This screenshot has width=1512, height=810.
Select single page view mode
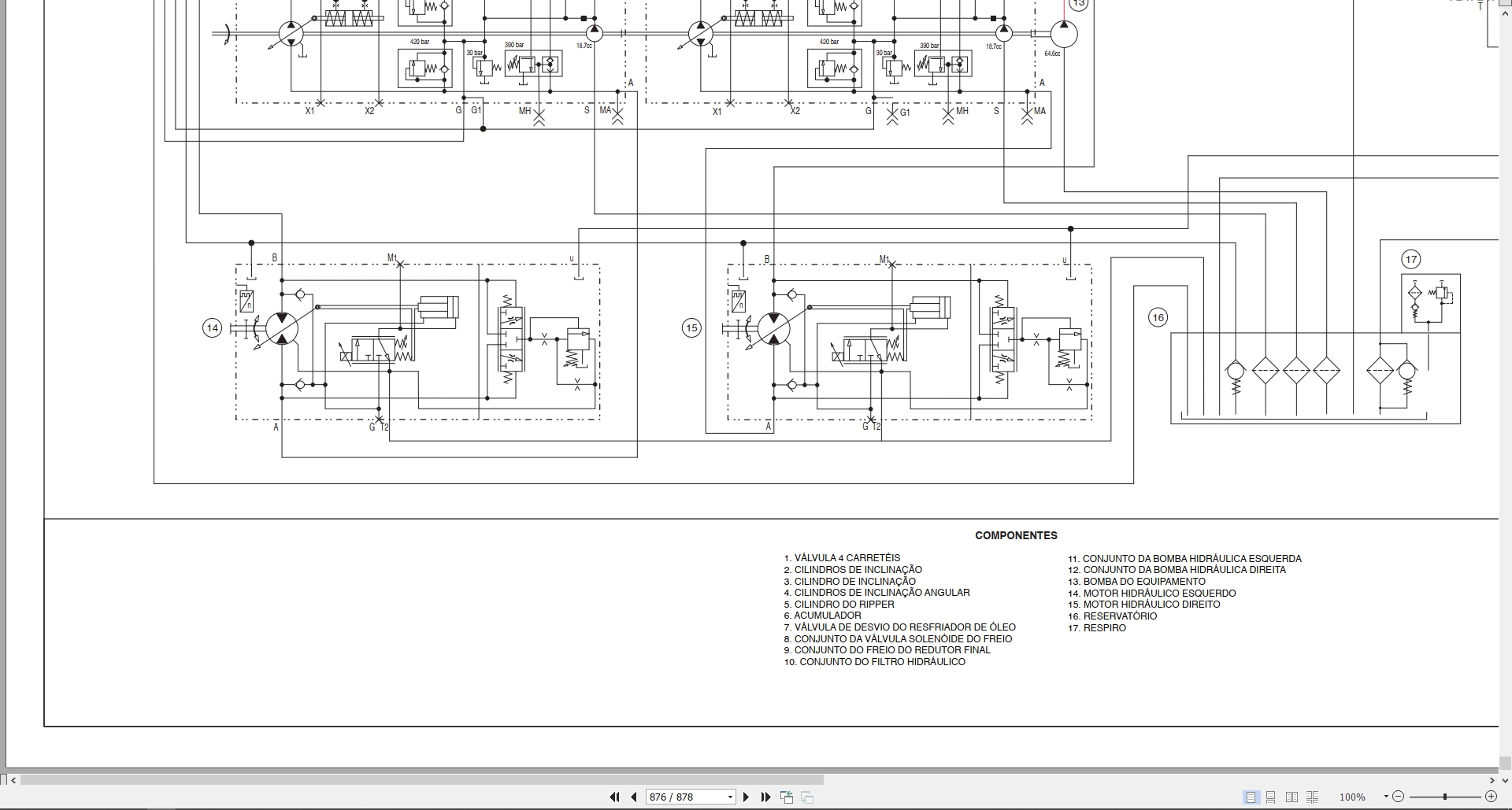pyautogui.click(x=1251, y=797)
